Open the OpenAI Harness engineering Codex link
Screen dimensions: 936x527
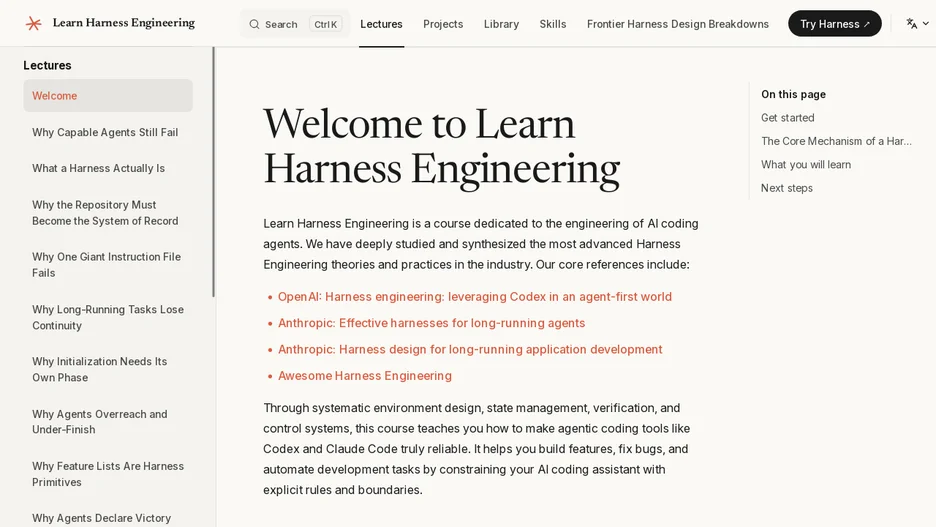point(475,297)
